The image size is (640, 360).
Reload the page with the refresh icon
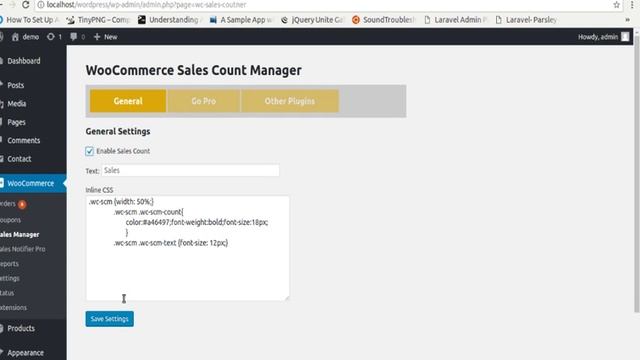(x=25, y=4)
